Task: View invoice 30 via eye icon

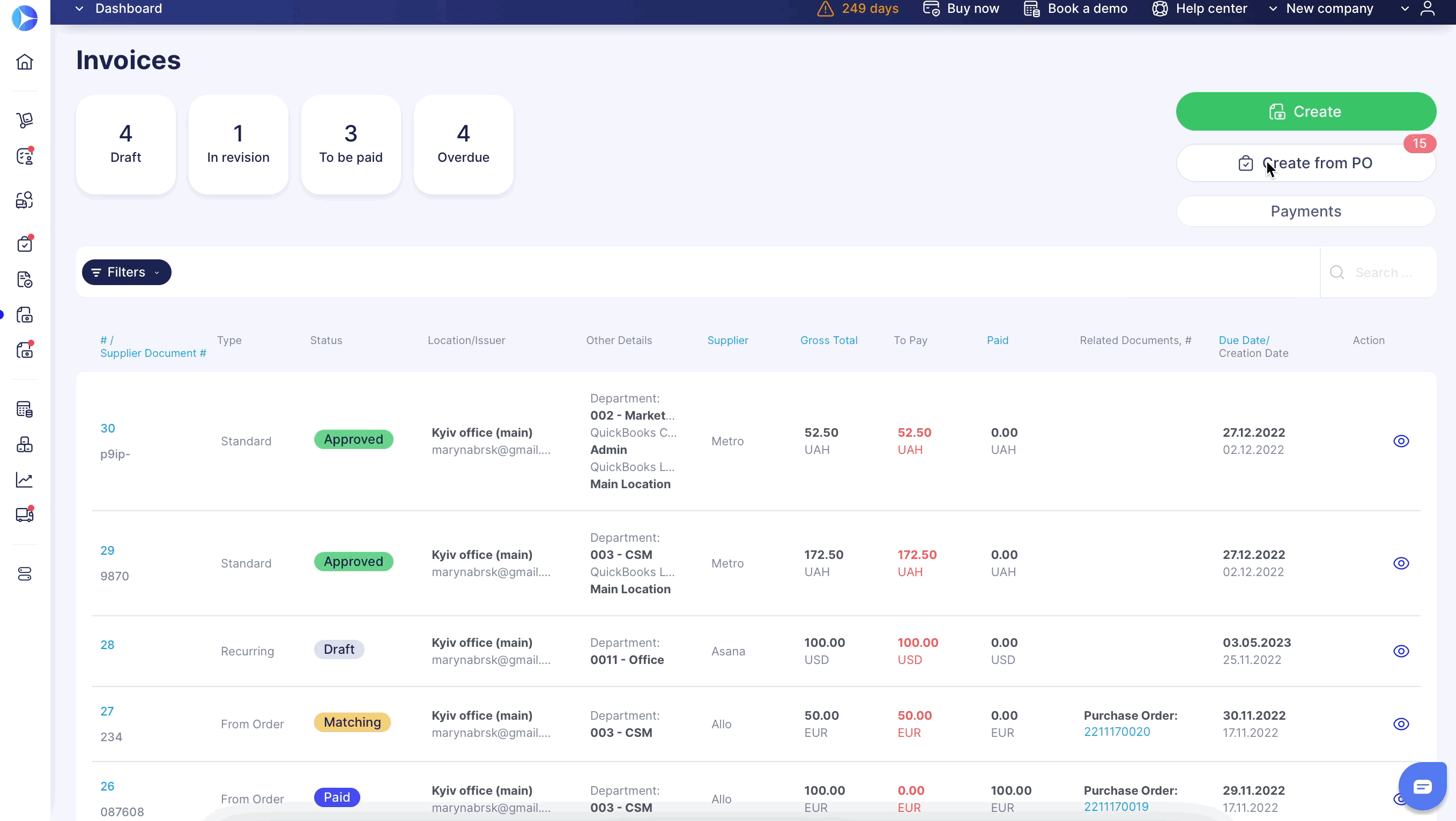Action: pos(1401,441)
